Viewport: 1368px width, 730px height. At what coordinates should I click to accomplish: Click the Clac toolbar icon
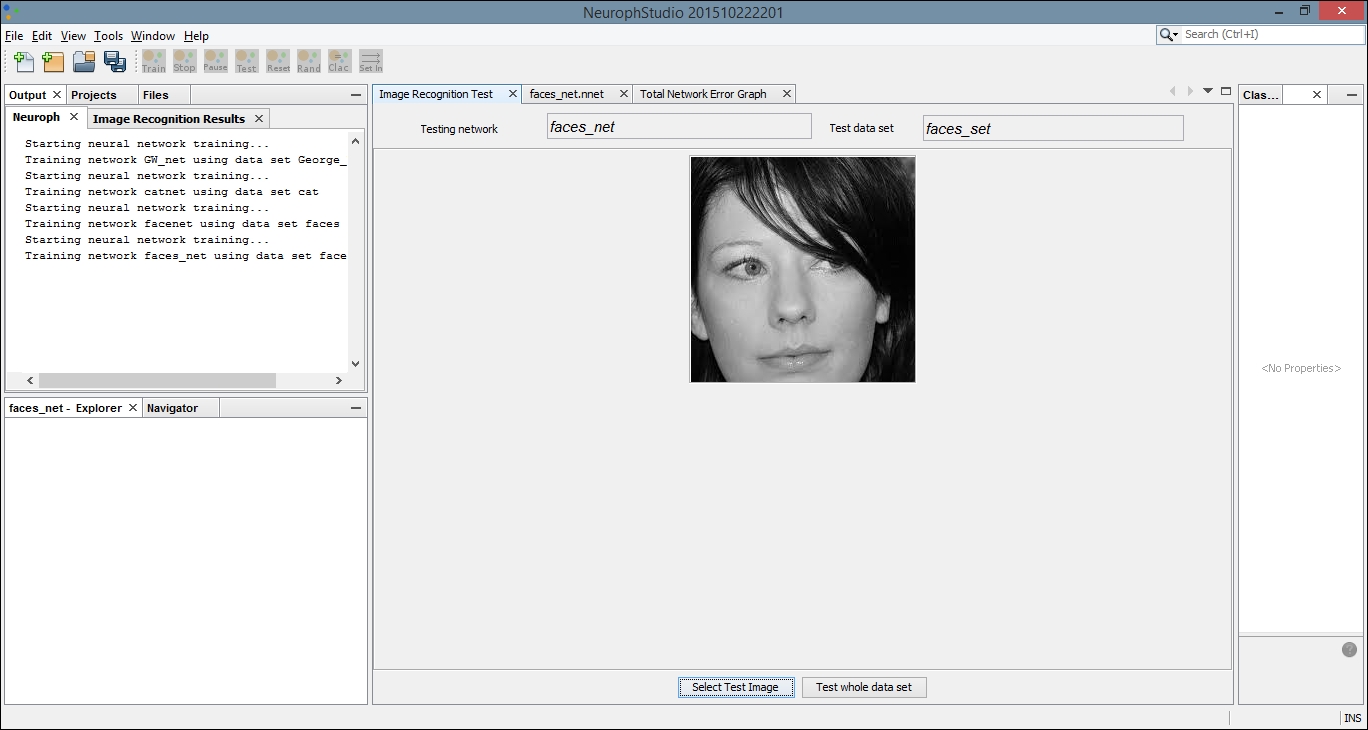click(340, 61)
